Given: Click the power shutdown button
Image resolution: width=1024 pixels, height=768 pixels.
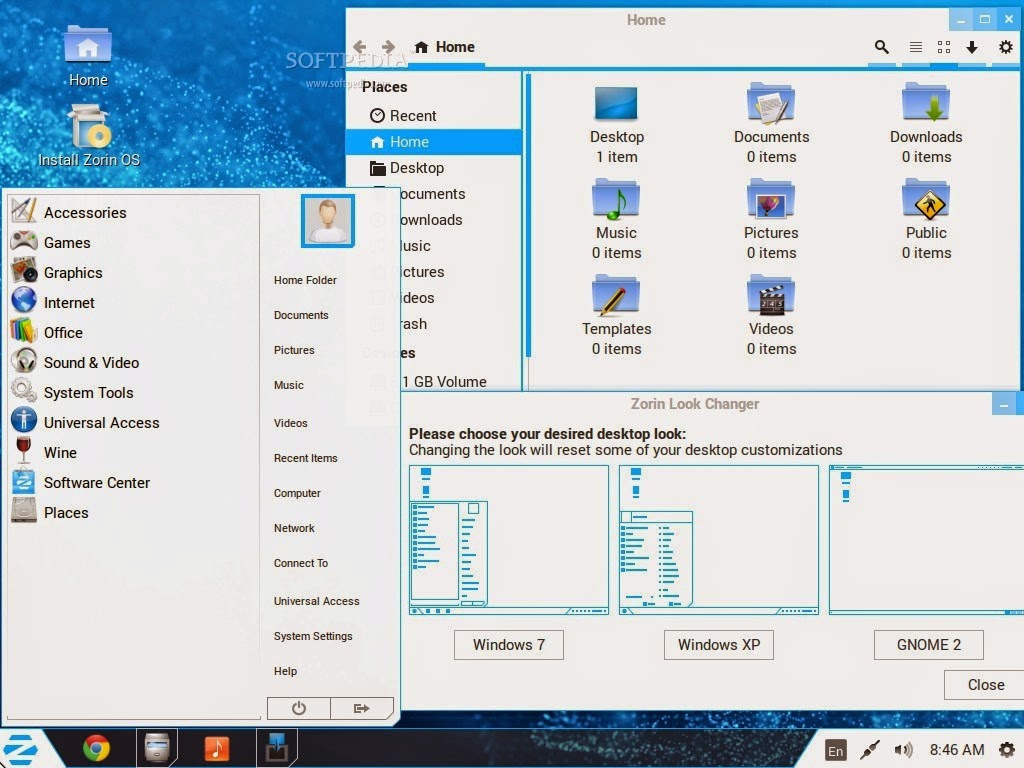Looking at the screenshot, I should [x=298, y=709].
